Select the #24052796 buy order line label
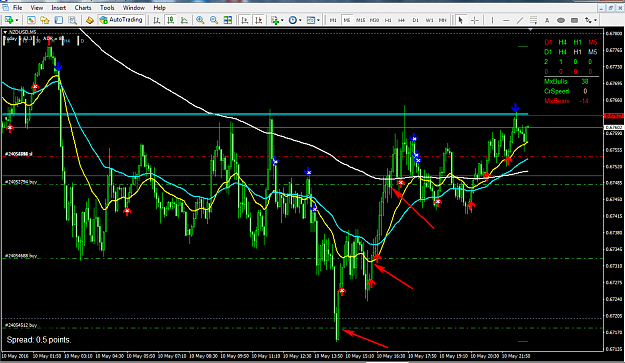 [21, 182]
